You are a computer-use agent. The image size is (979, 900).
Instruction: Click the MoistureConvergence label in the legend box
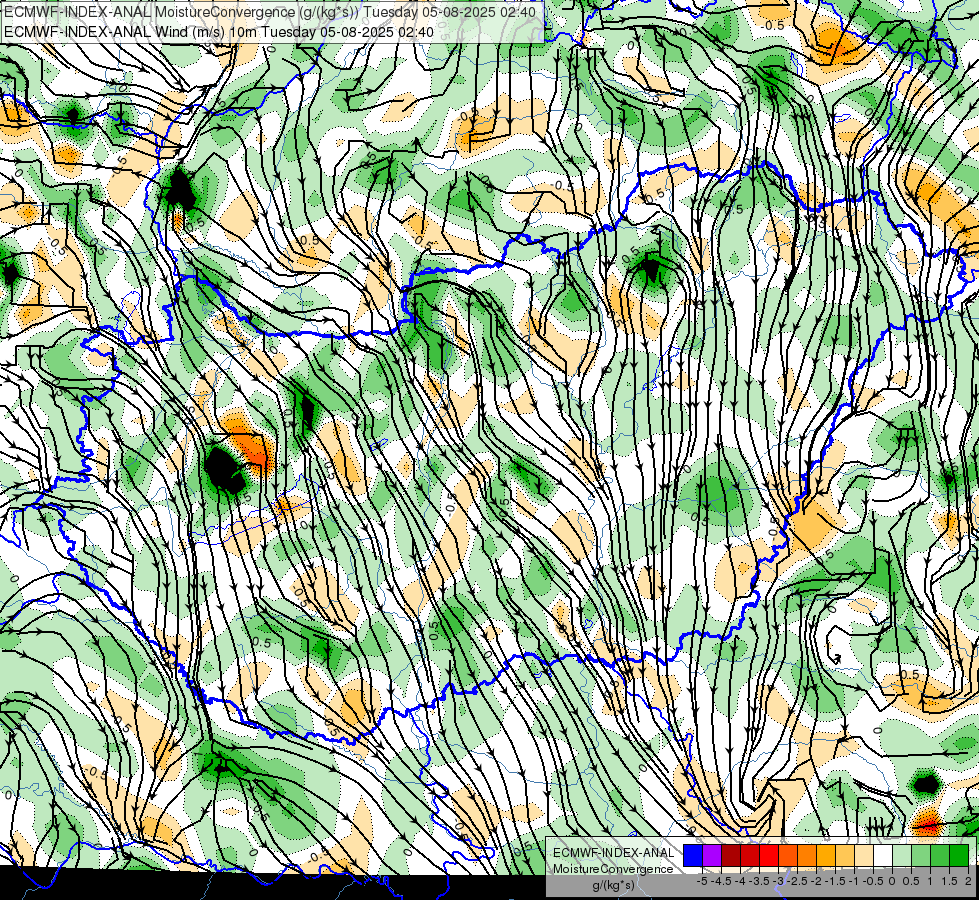click(x=613, y=869)
